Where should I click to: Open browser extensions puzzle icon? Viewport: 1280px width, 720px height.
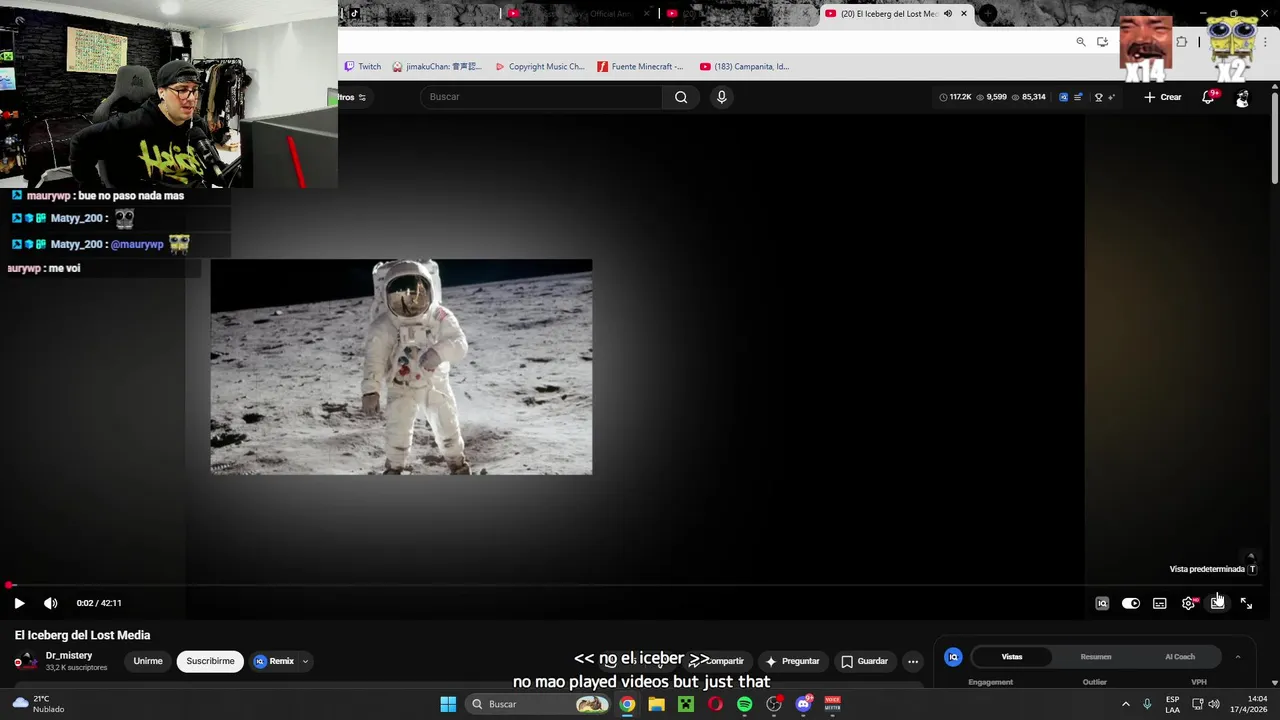pos(1182,42)
